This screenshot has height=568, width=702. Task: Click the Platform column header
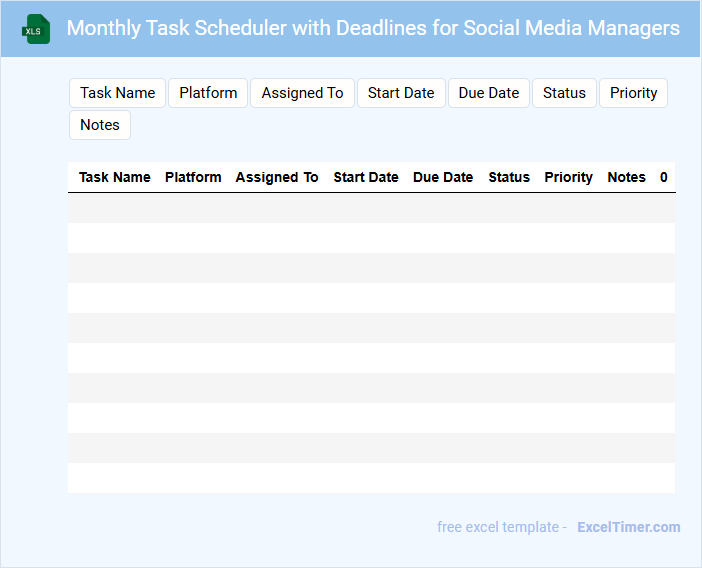coord(193,177)
